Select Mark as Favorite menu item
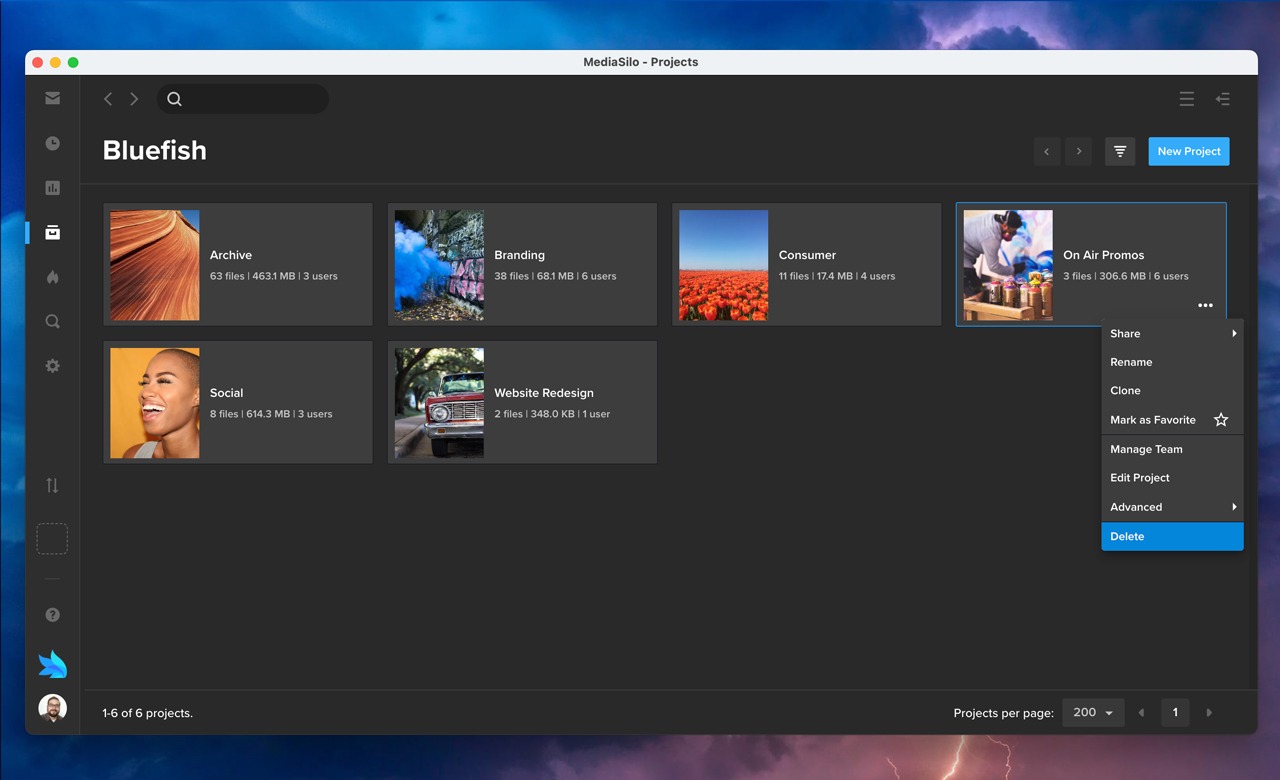1280x780 pixels. (x=1172, y=420)
